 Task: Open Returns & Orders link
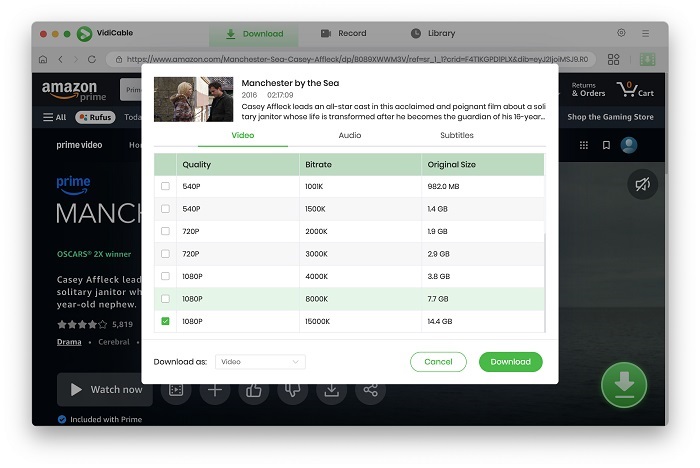(x=588, y=89)
